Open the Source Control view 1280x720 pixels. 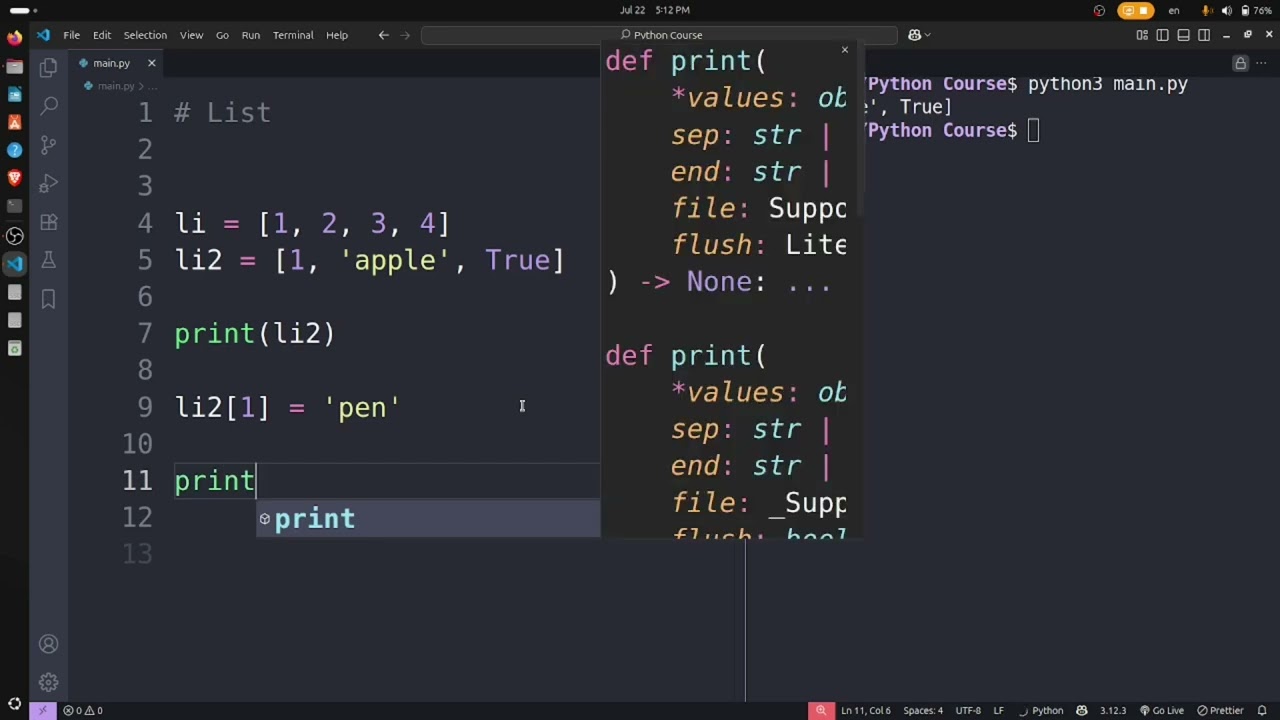[x=48, y=145]
